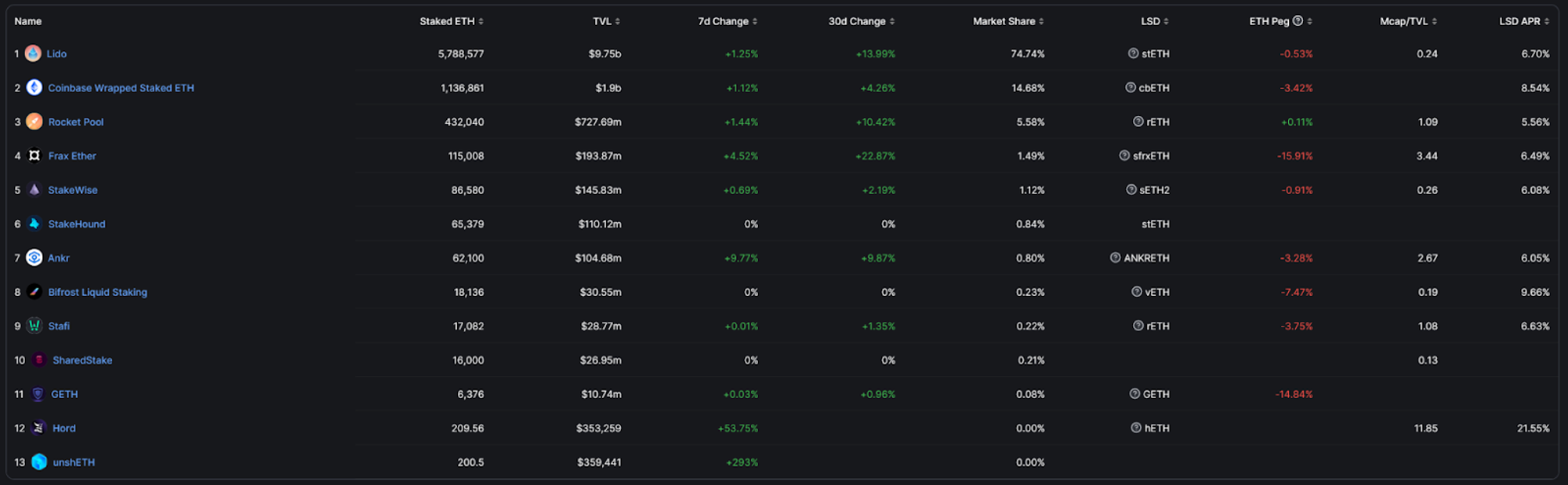The width and height of the screenshot is (1568, 485).
Task: Click the unshETH logo icon
Action: coord(39,462)
